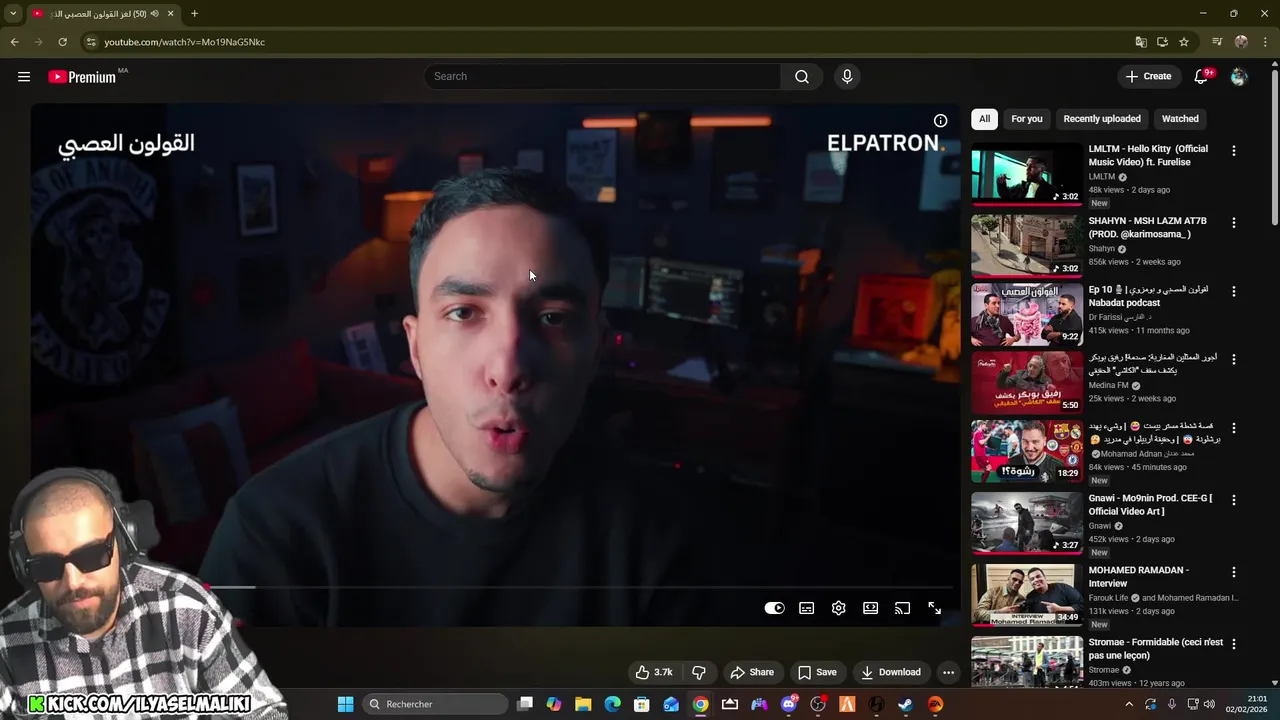Open more actions below video
Viewport: 1280px width, 720px height.
[949, 672]
